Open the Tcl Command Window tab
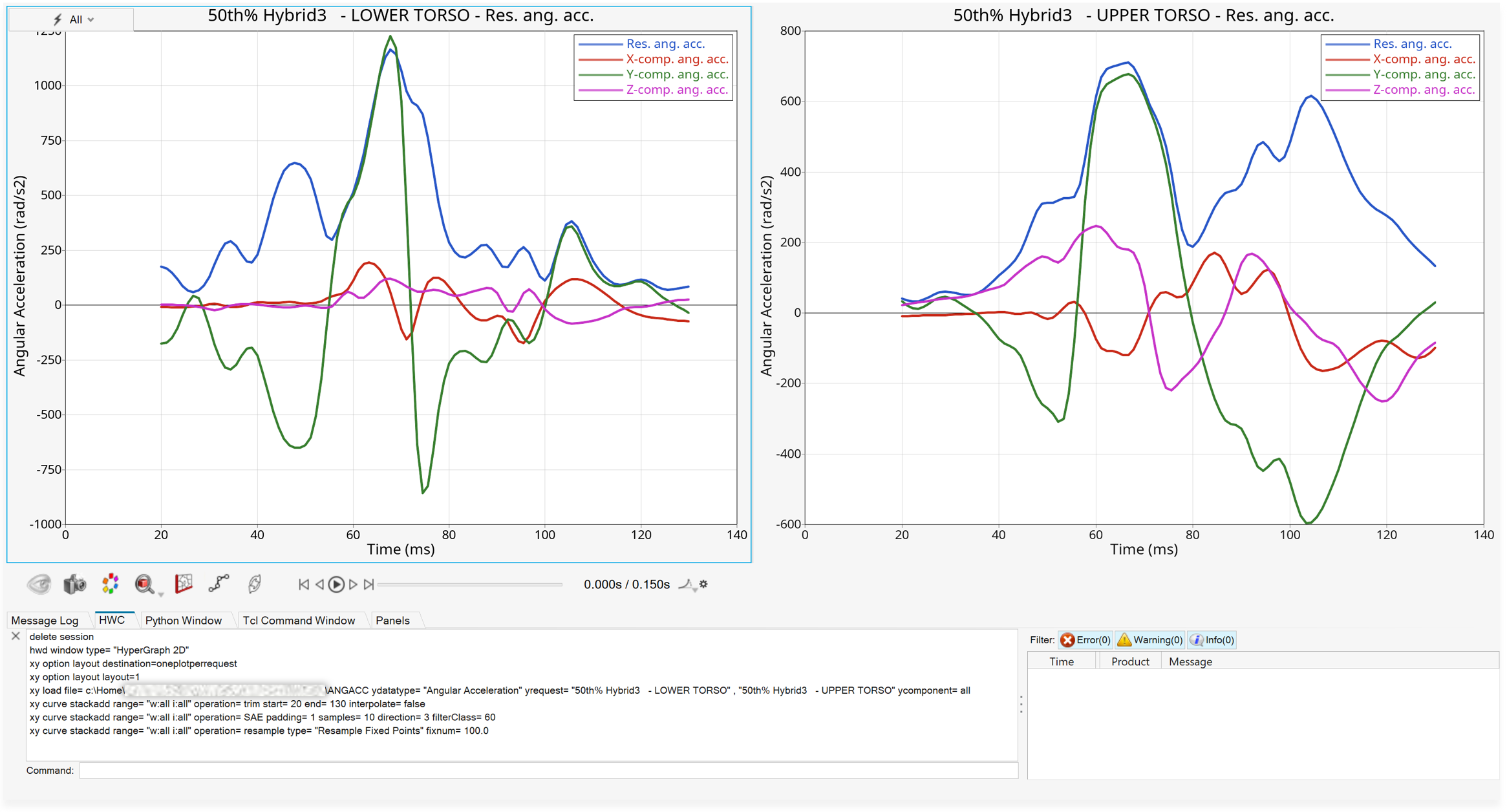 (299, 621)
